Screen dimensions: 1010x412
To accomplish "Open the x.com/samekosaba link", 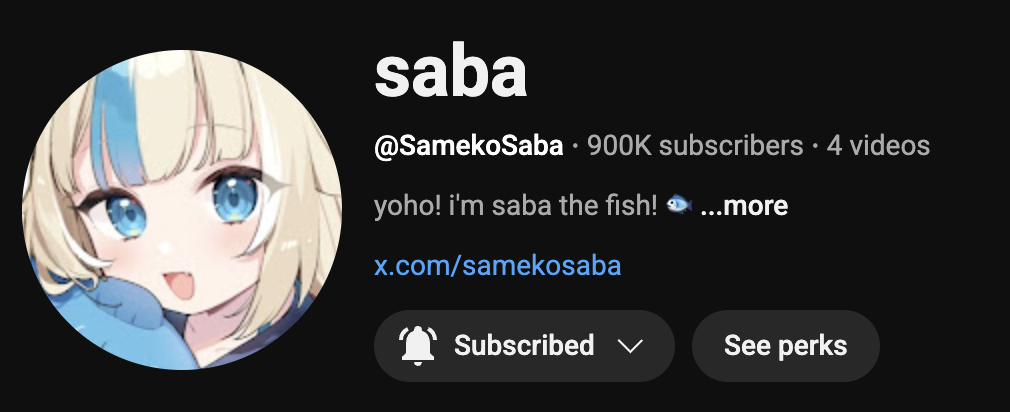I will (x=498, y=265).
